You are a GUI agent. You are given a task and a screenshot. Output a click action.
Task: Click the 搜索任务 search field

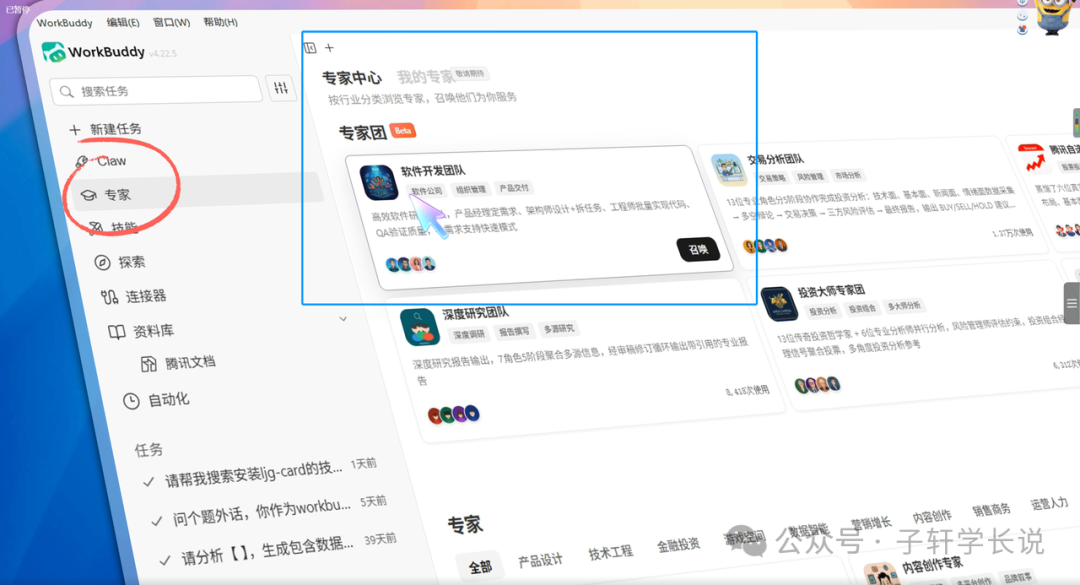tap(156, 91)
